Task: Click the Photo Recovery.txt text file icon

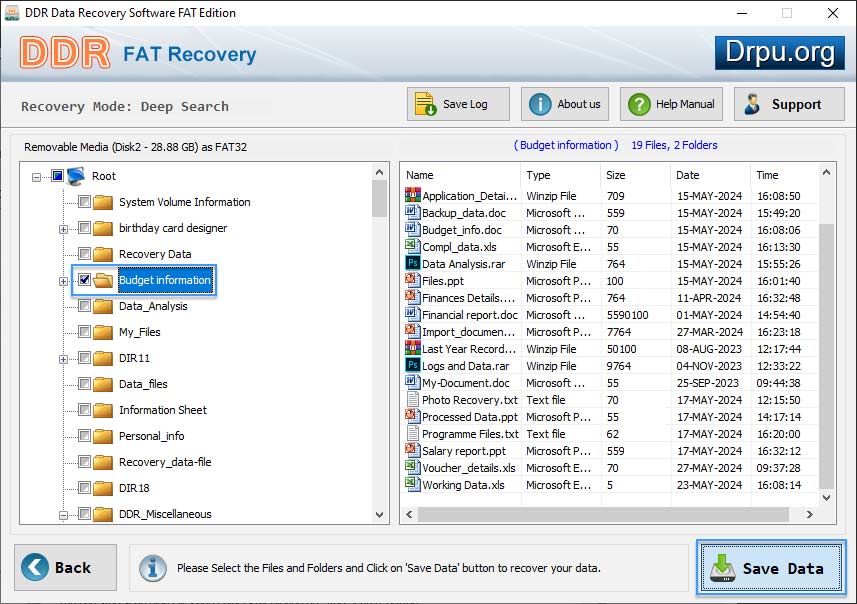Action: (413, 399)
